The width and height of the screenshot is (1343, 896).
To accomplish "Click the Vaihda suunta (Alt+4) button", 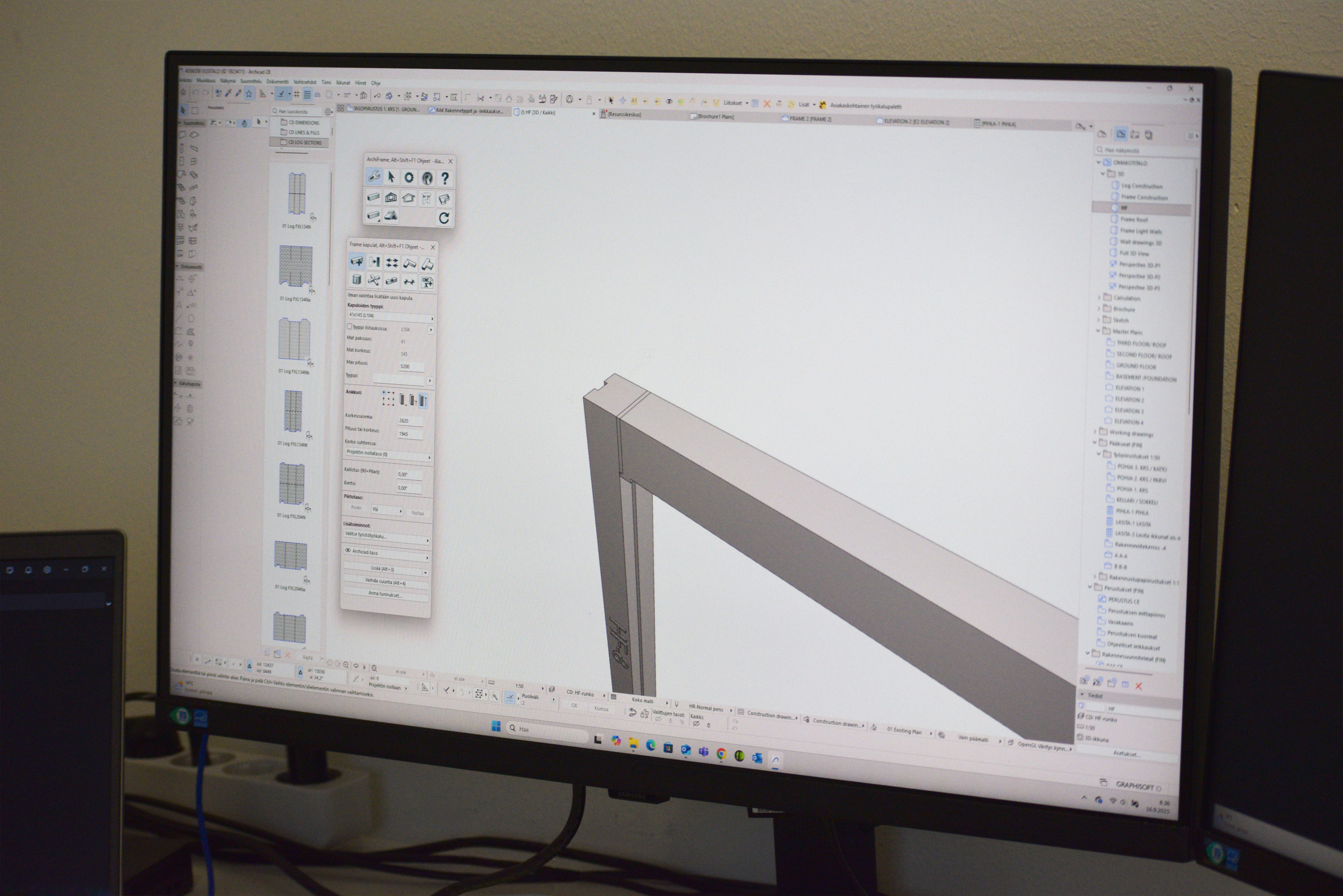I will 385,582.
